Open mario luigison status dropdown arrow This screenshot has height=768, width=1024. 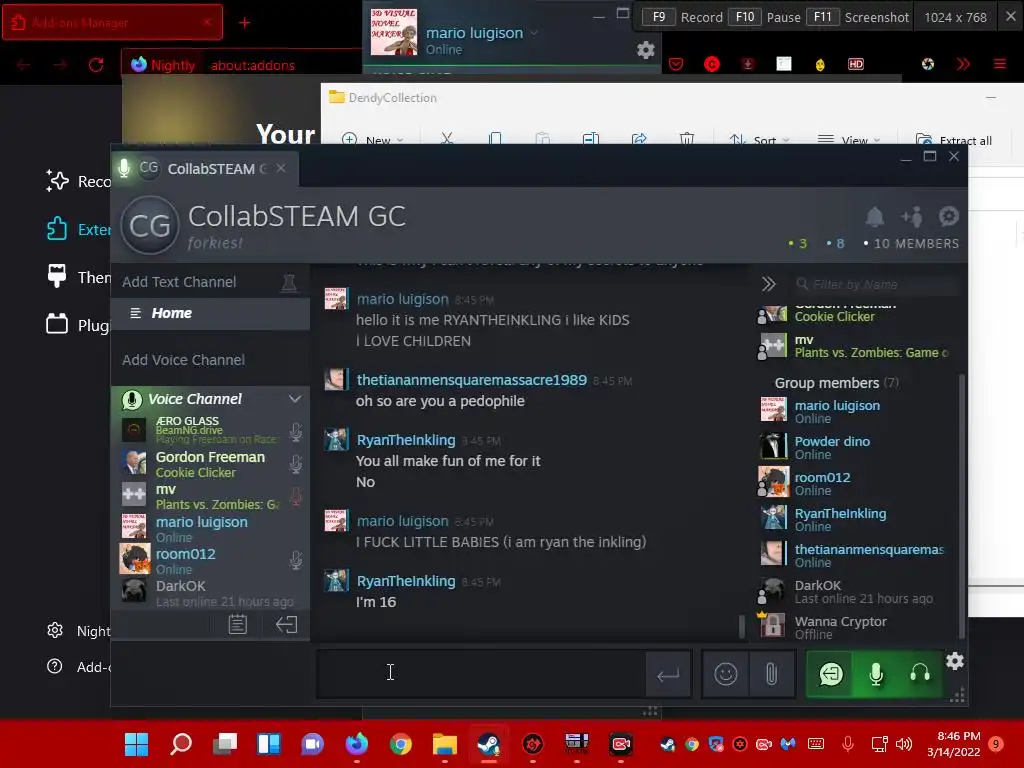pos(534,32)
